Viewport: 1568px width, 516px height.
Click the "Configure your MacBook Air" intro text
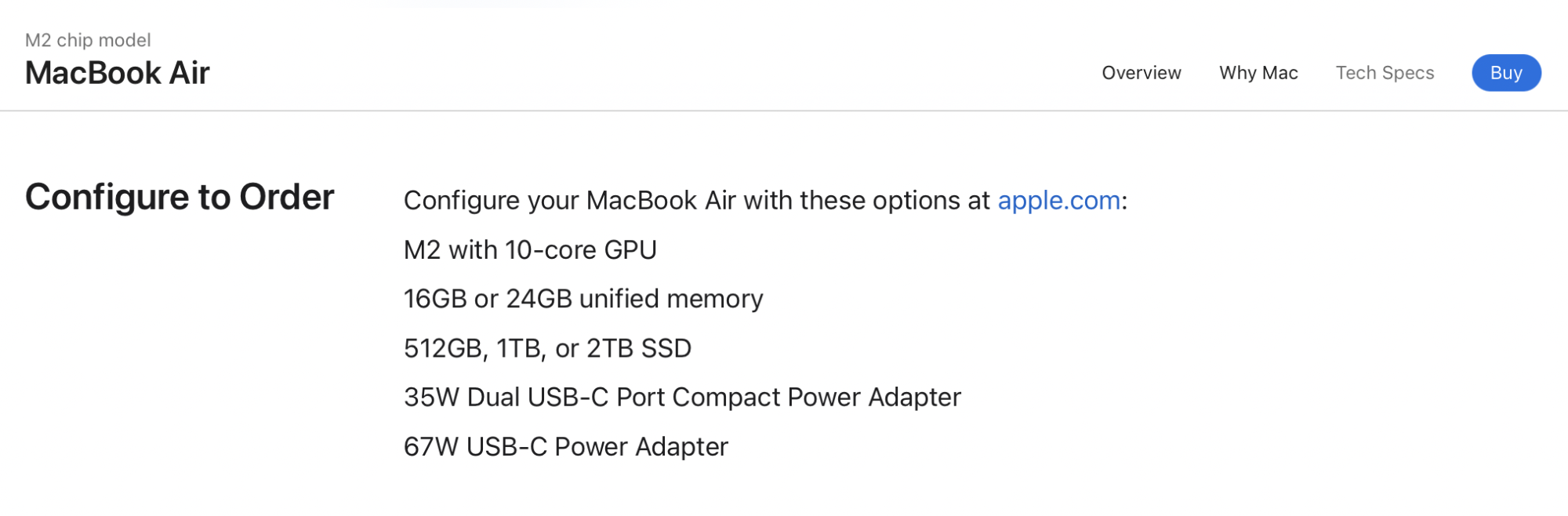pyautogui.click(x=696, y=201)
